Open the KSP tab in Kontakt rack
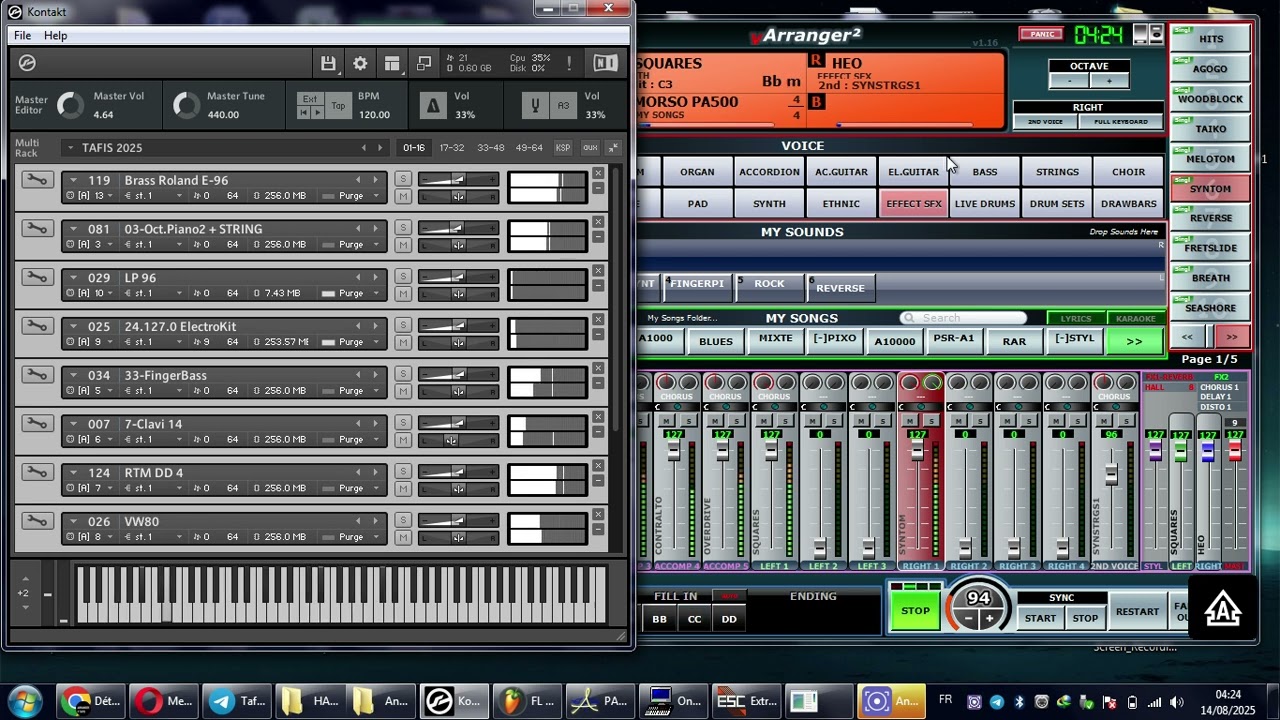This screenshot has height=720, width=1280. pyautogui.click(x=563, y=148)
